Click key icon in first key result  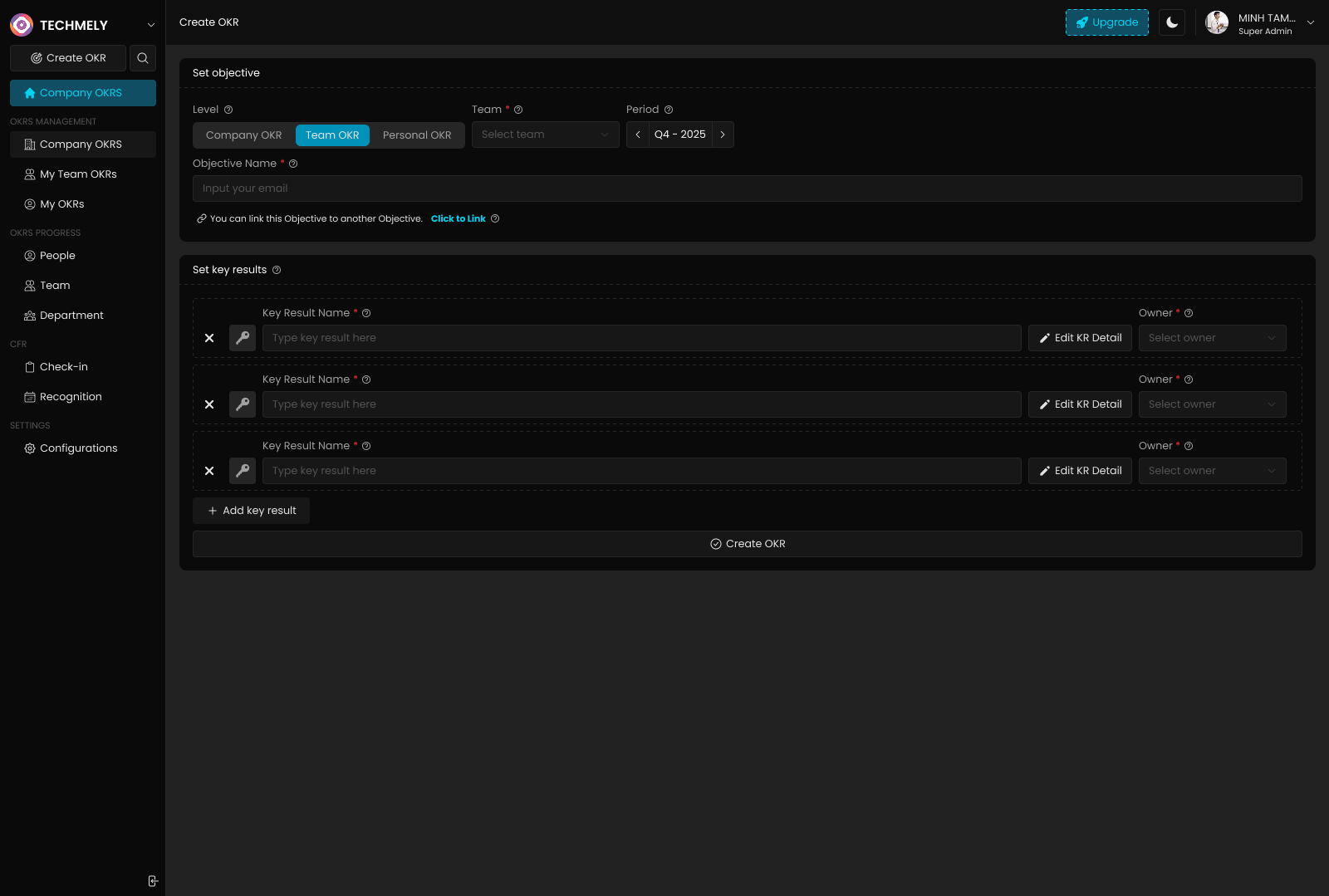coord(243,338)
